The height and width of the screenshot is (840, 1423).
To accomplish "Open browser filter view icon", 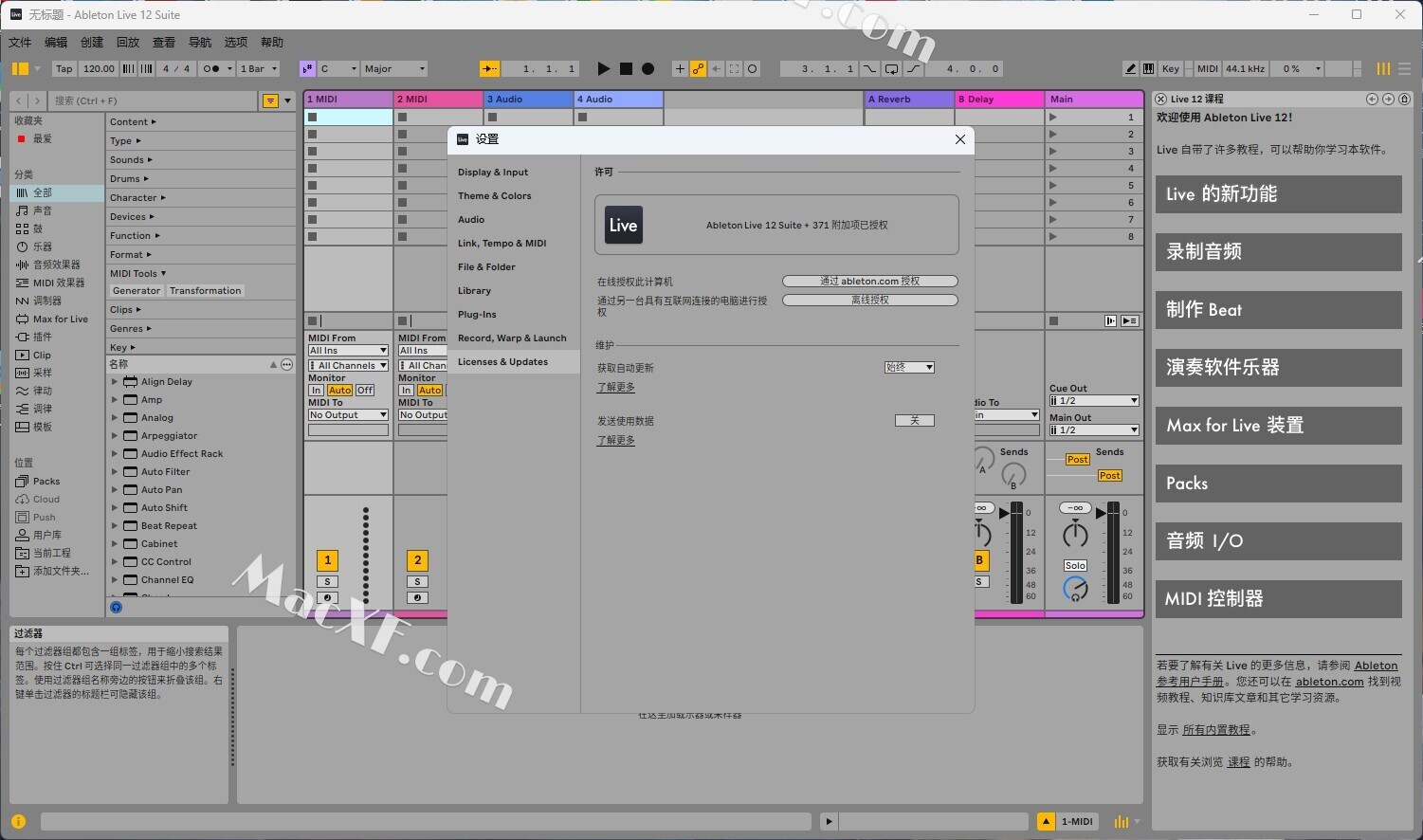I will pyautogui.click(x=270, y=100).
